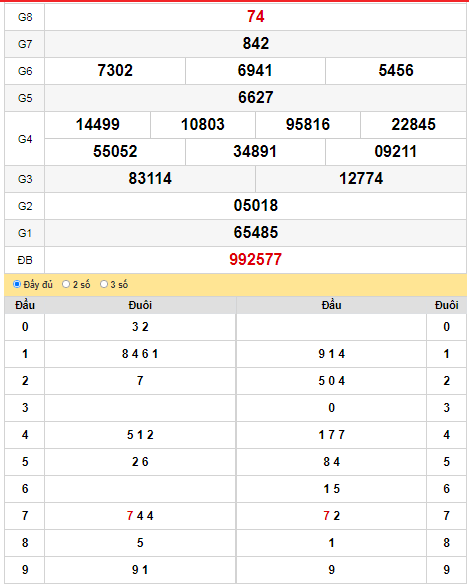Click the G8 result number 74
The width and height of the screenshot is (469, 588).
(255, 16)
